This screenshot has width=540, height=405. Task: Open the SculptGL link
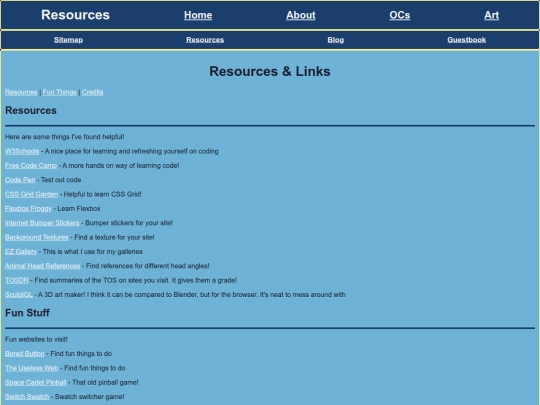tap(19, 295)
